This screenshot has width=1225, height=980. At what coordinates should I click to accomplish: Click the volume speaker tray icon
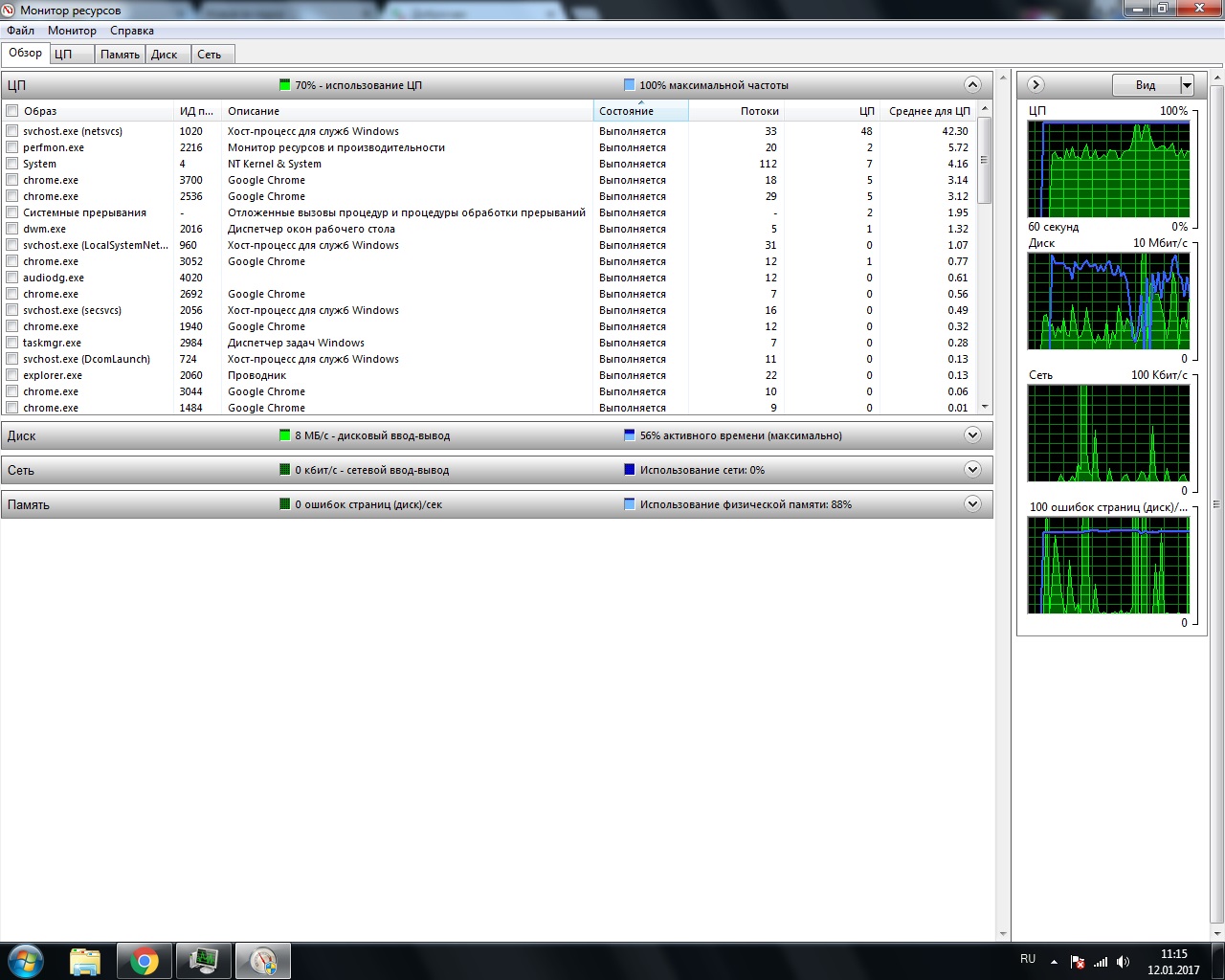(x=1124, y=962)
